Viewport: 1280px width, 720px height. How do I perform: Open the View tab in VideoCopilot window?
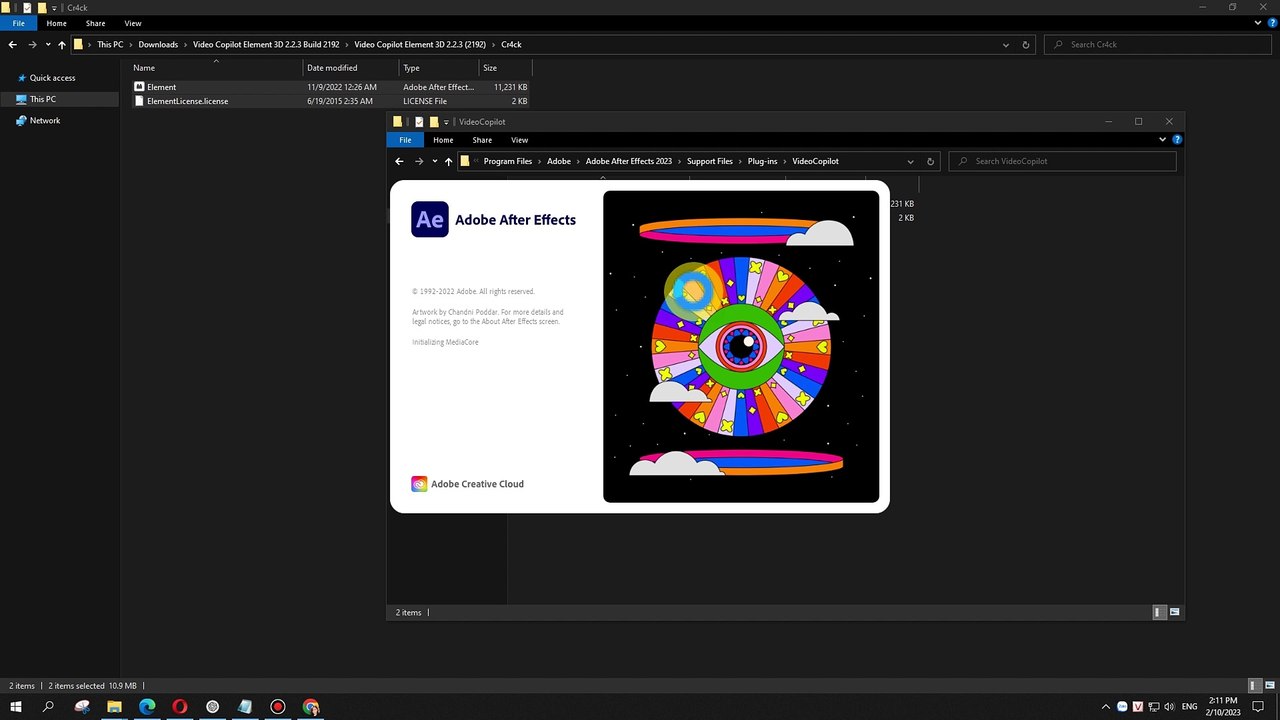[x=519, y=140]
